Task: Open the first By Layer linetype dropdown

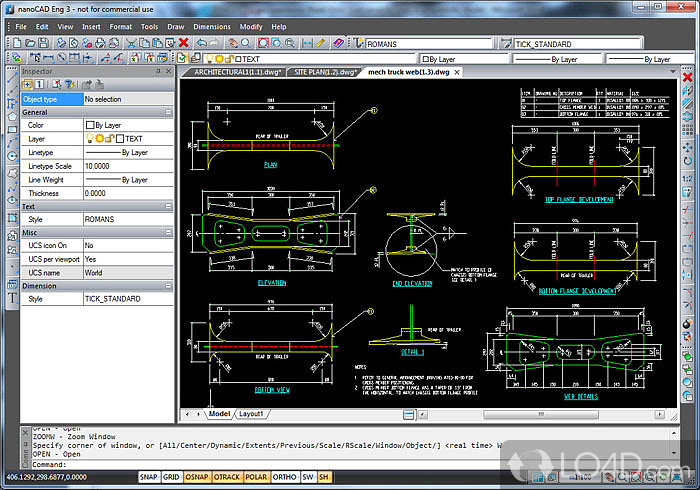Action: pyautogui.click(x=557, y=58)
